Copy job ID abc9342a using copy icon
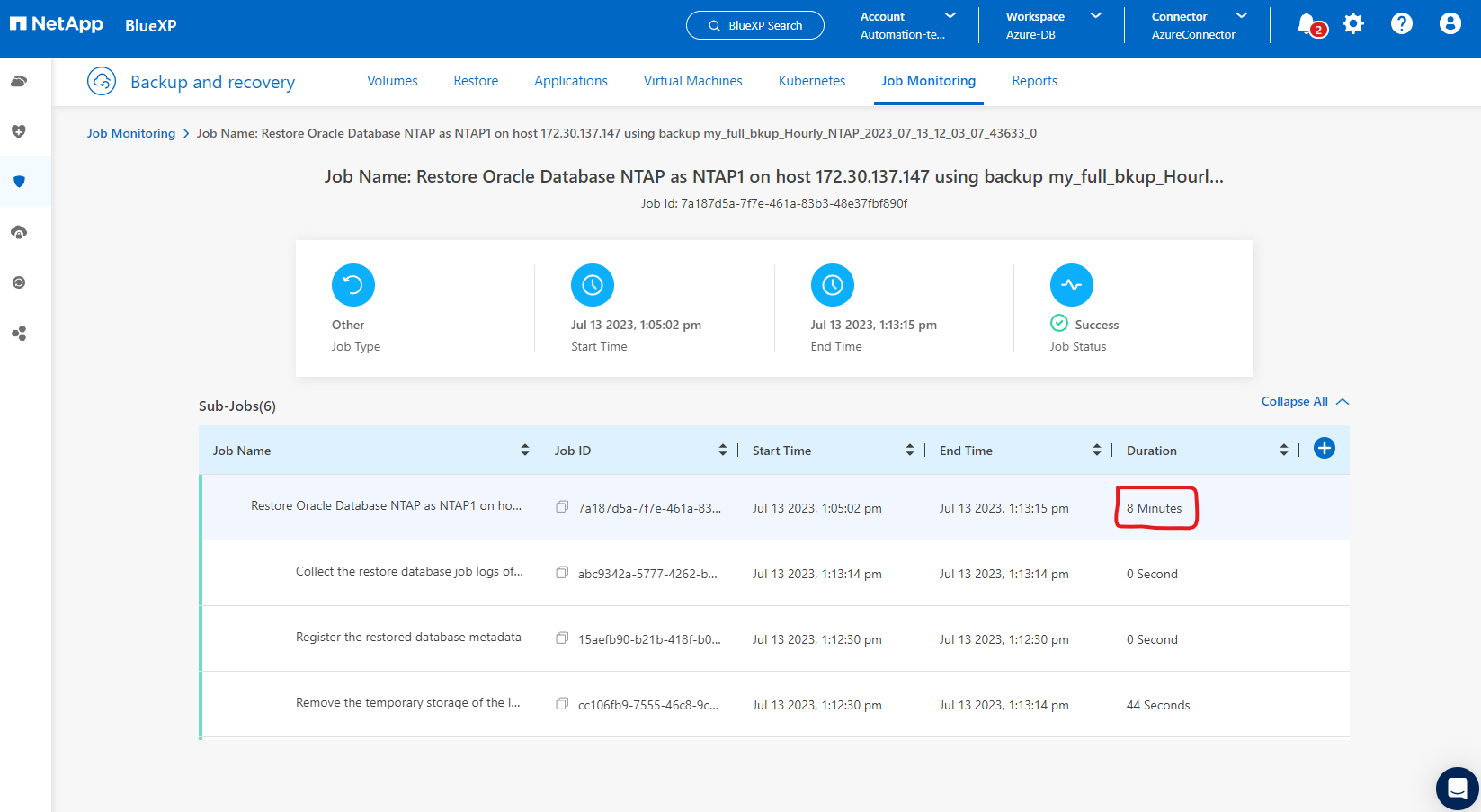The height and width of the screenshot is (812, 1481). click(562, 573)
